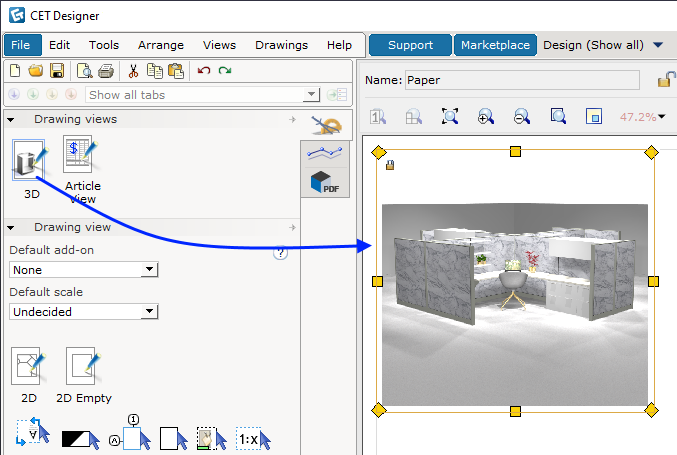Open the Help menu

pos(339,45)
